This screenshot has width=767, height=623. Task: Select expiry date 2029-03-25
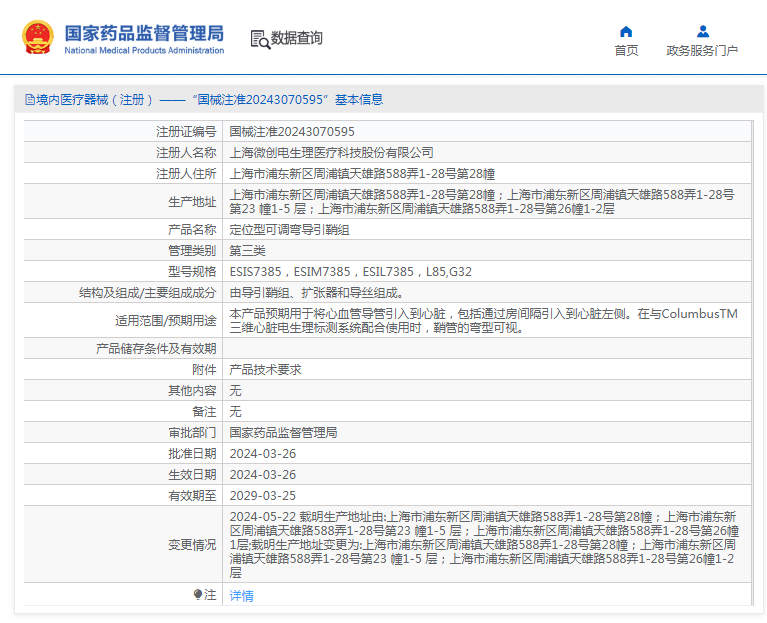[x=263, y=495]
